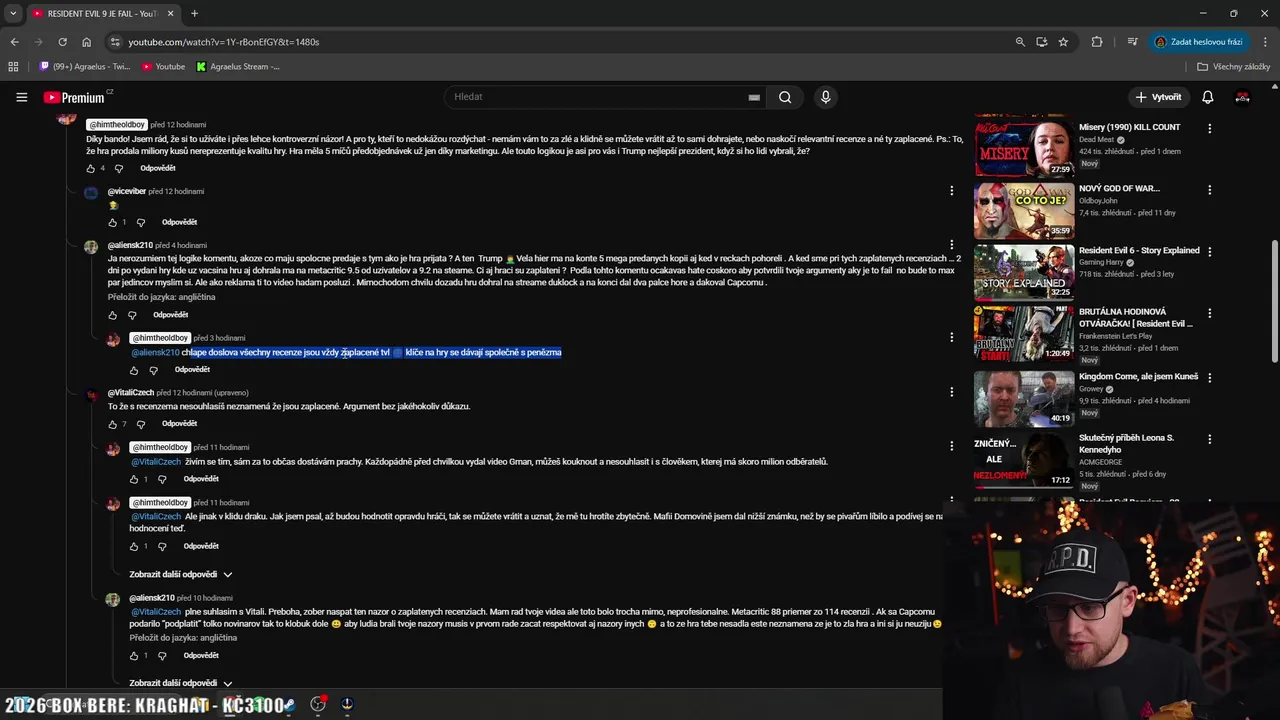Open the Youtube bookmark
The height and width of the screenshot is (720, 1280).
pyautogui.click(x=163, y=67)
